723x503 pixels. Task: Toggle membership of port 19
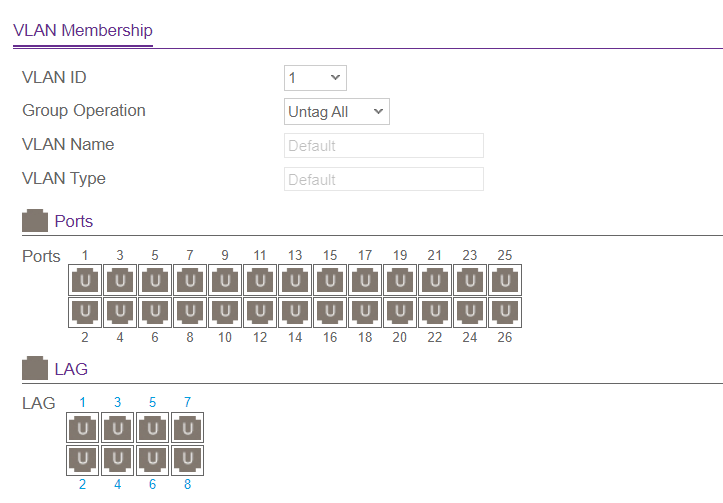[x=400, y=280]
